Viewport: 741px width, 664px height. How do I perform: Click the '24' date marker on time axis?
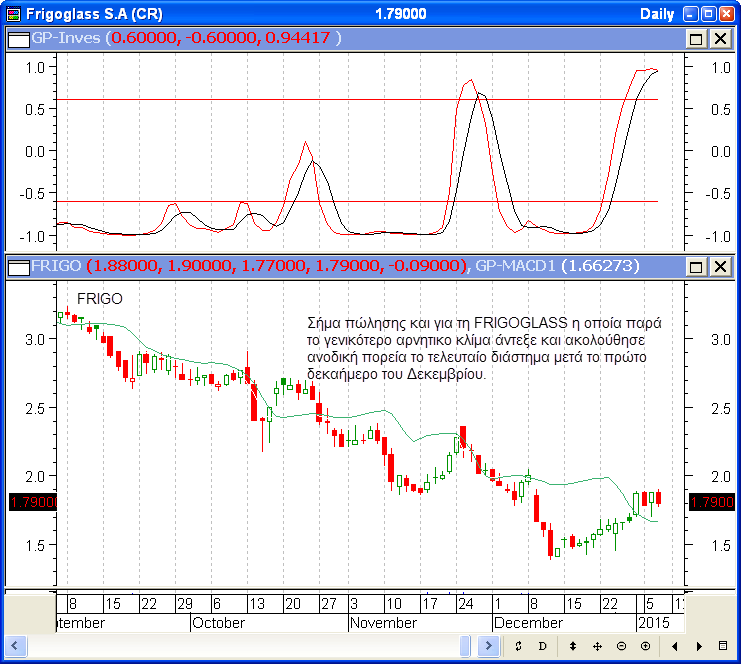[465, 604]
